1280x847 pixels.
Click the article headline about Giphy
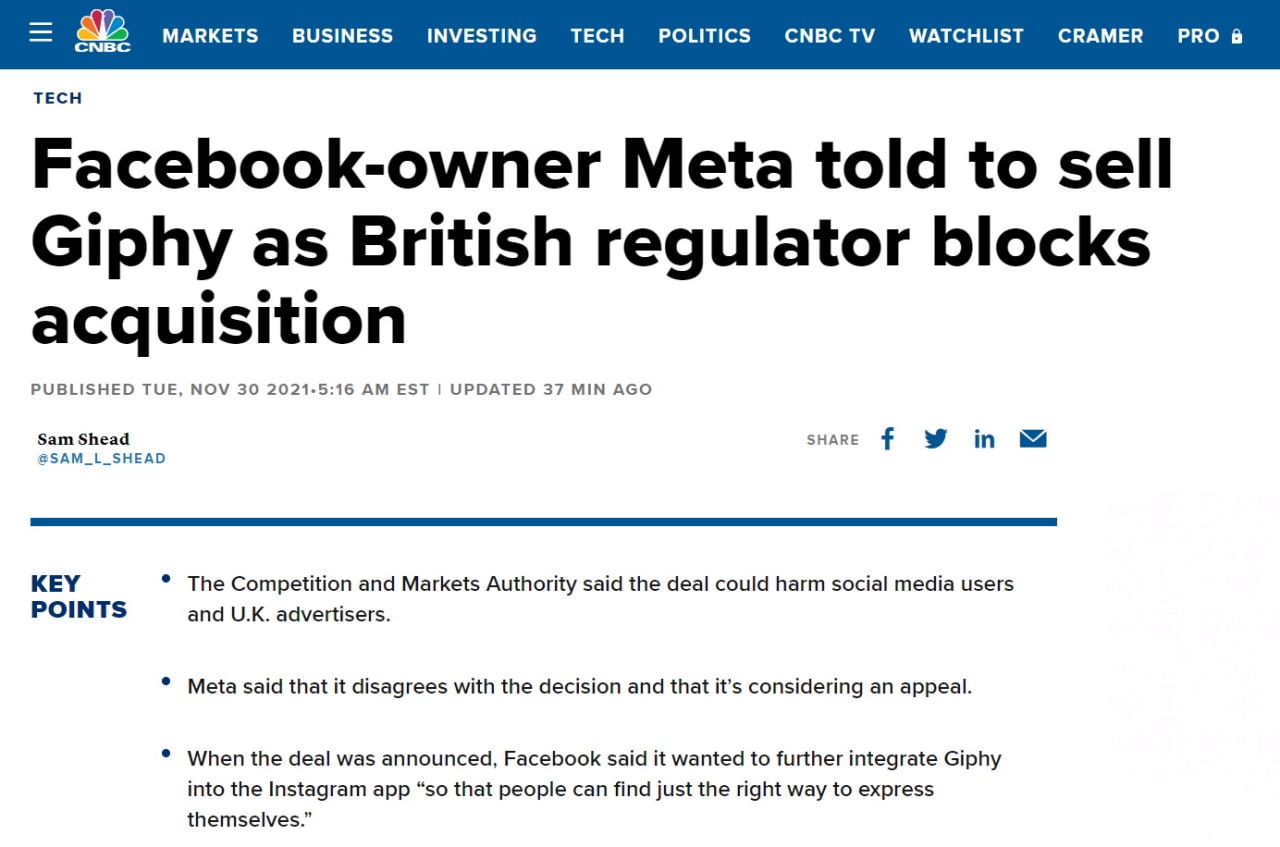(600, 242)
